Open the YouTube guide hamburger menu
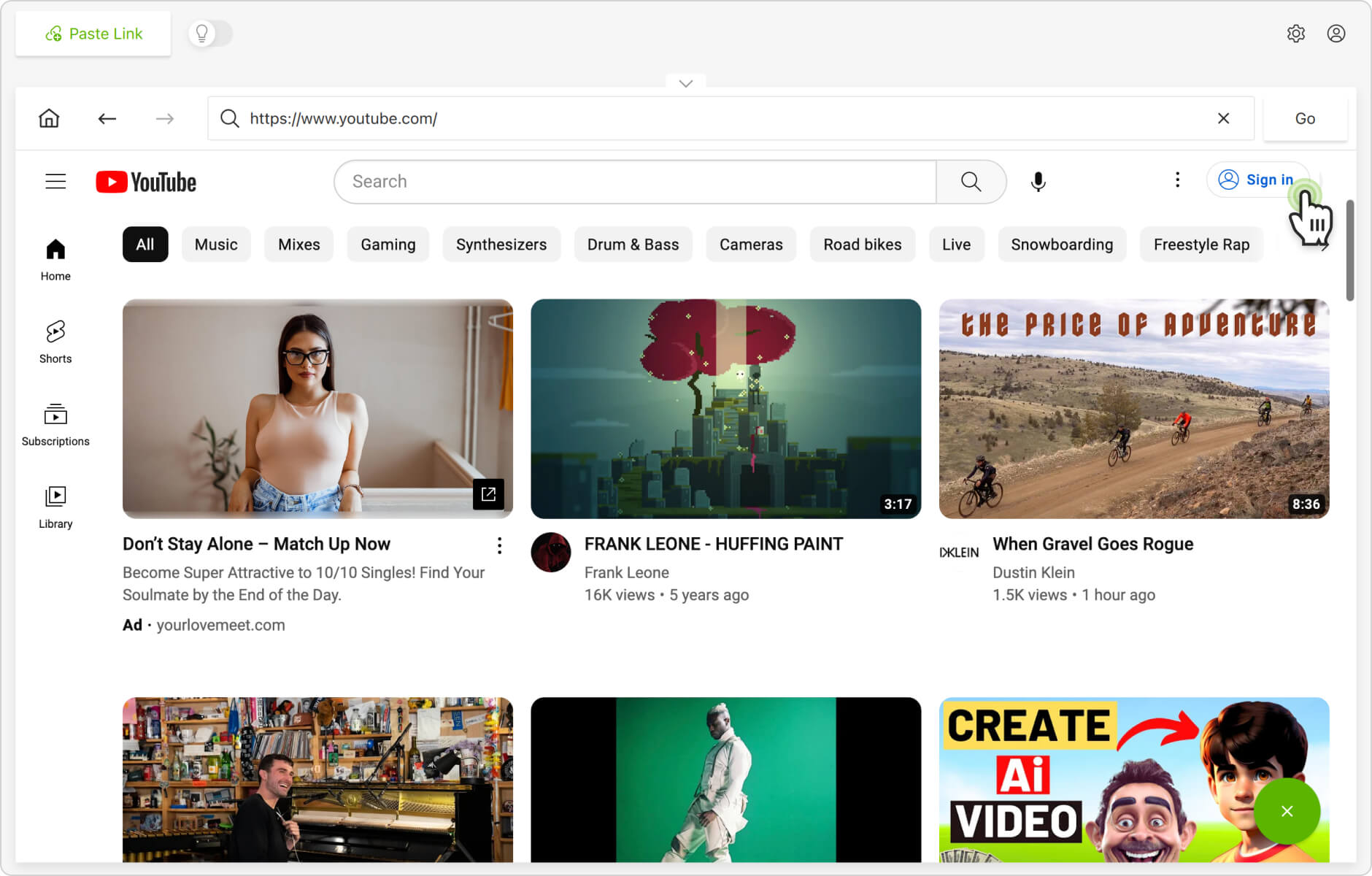Viewport: 1372px width, 876px height. pos(55,181)
